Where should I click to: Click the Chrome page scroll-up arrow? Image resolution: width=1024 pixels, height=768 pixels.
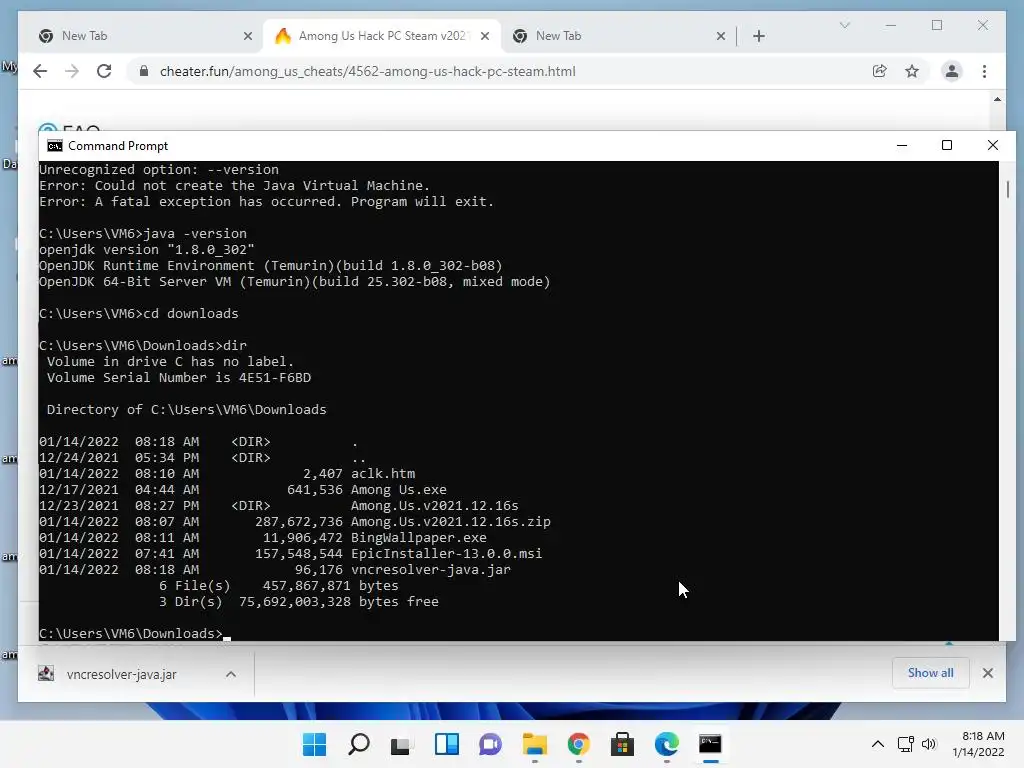pos(997,99)
